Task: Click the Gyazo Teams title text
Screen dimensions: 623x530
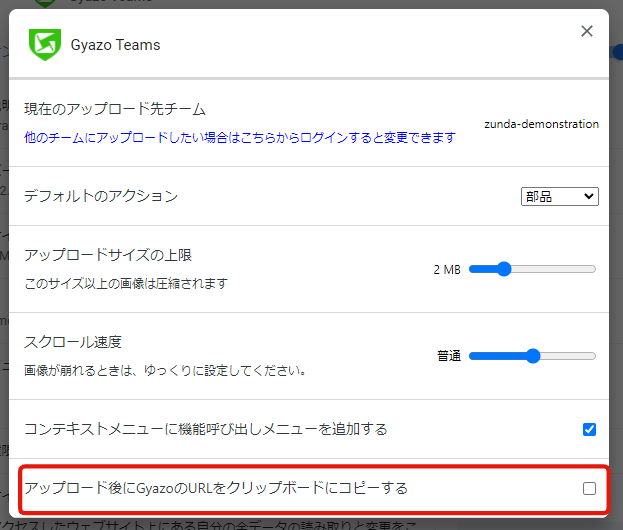Action: tap(115, 45)
